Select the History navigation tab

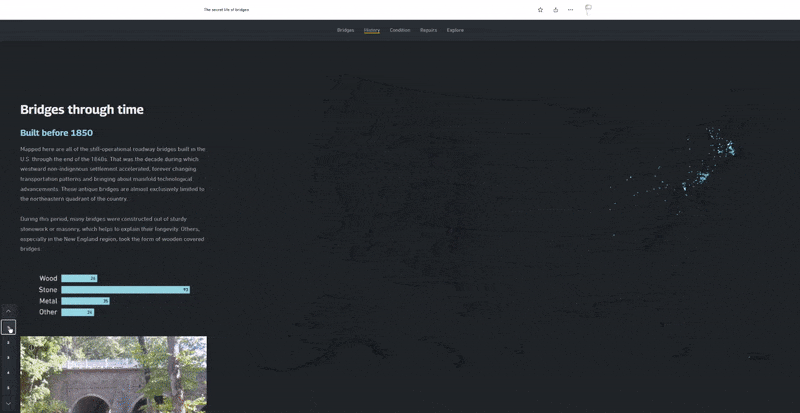[x=372, y=30]
